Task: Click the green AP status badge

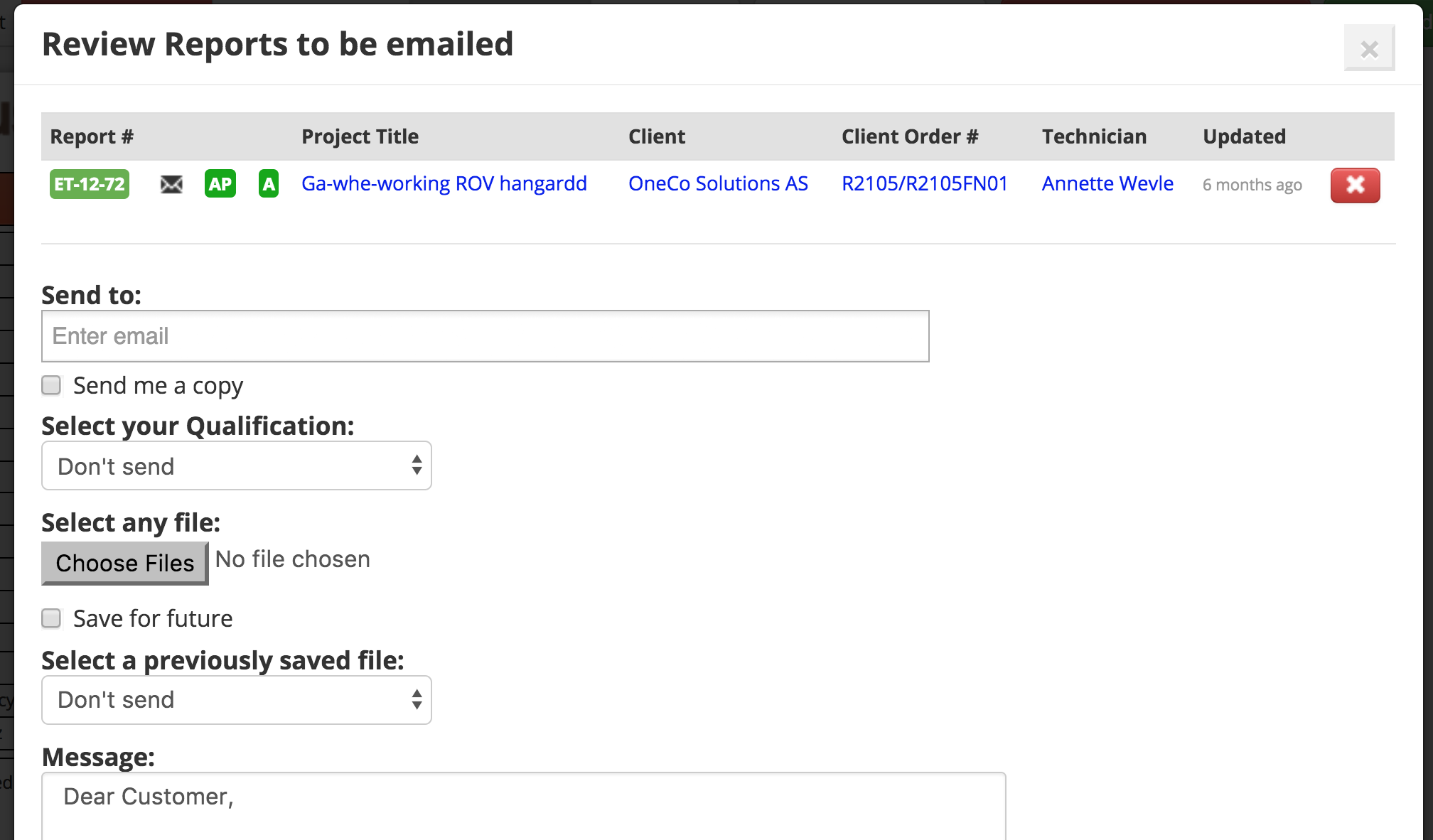Action: (x=220, y=184)
